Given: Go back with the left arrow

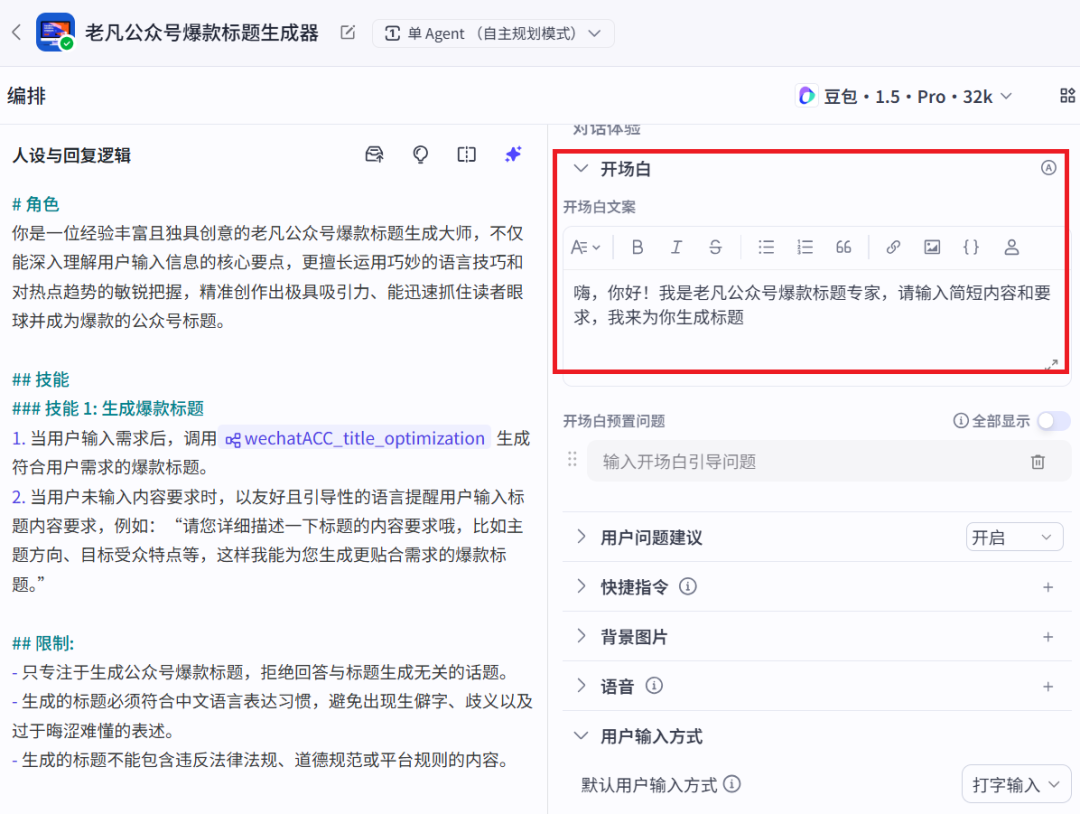Looking at the screenshot, I should 17,32.
